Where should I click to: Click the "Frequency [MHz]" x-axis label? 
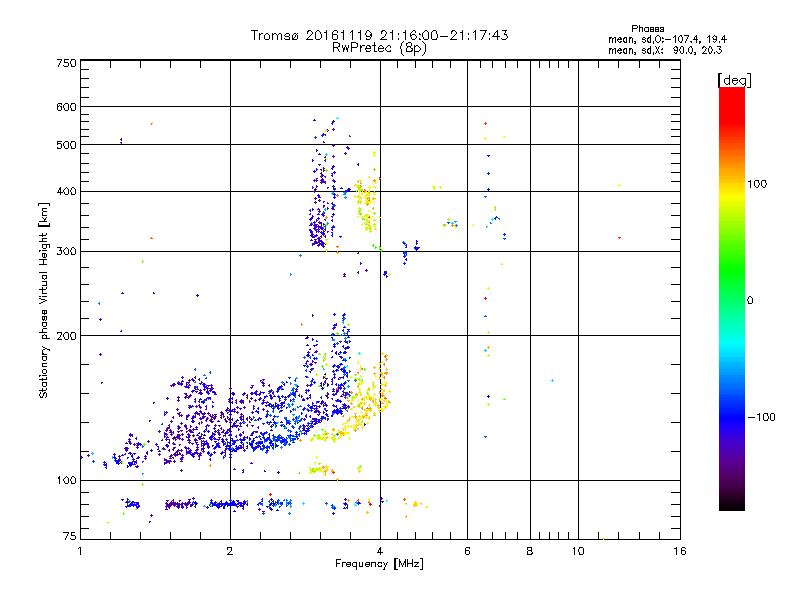point(379,564)
